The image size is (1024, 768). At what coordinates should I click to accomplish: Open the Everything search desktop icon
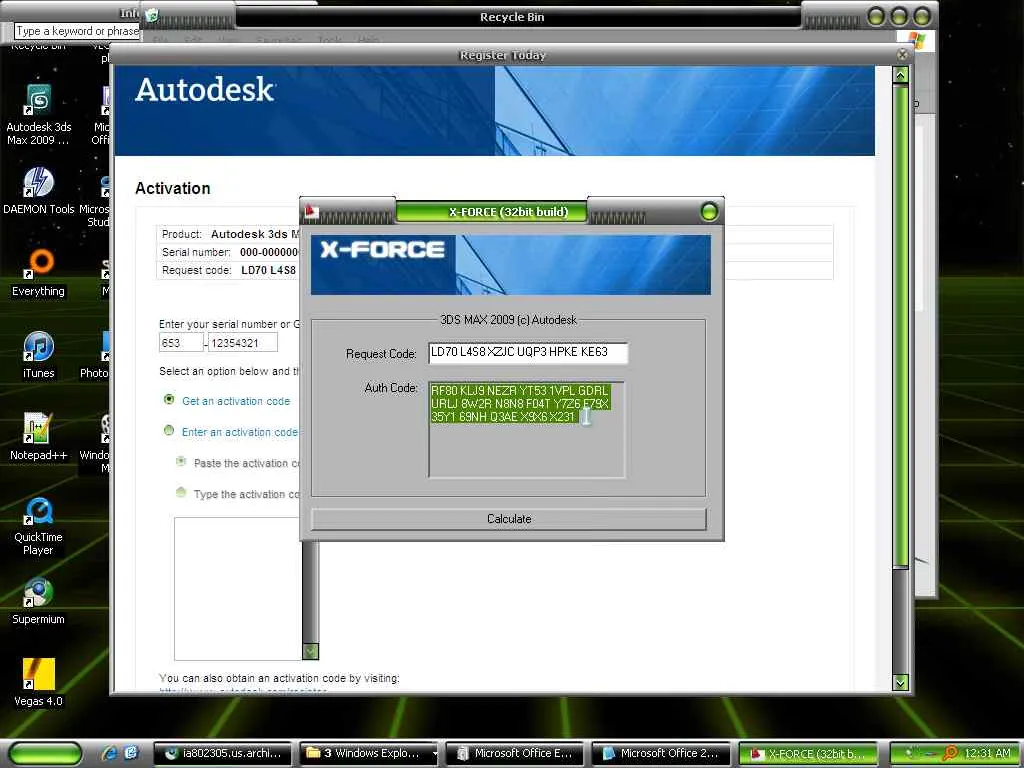click(39, 272)
